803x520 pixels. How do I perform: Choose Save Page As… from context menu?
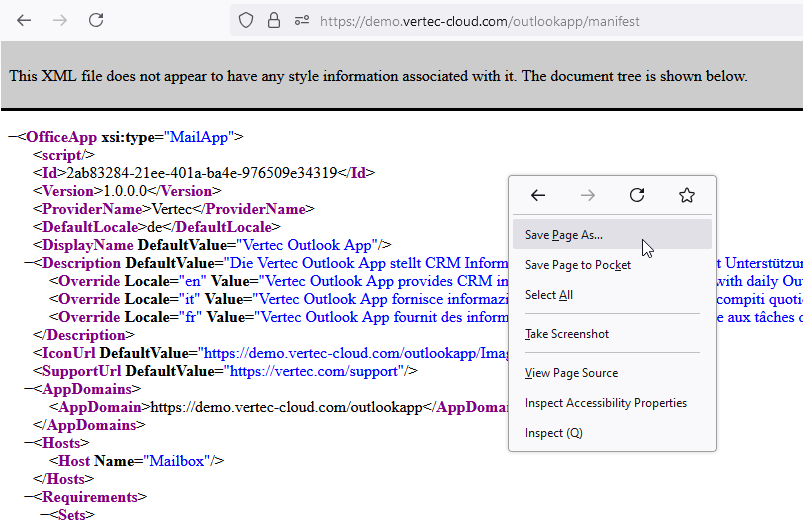(x=564, y=235)
